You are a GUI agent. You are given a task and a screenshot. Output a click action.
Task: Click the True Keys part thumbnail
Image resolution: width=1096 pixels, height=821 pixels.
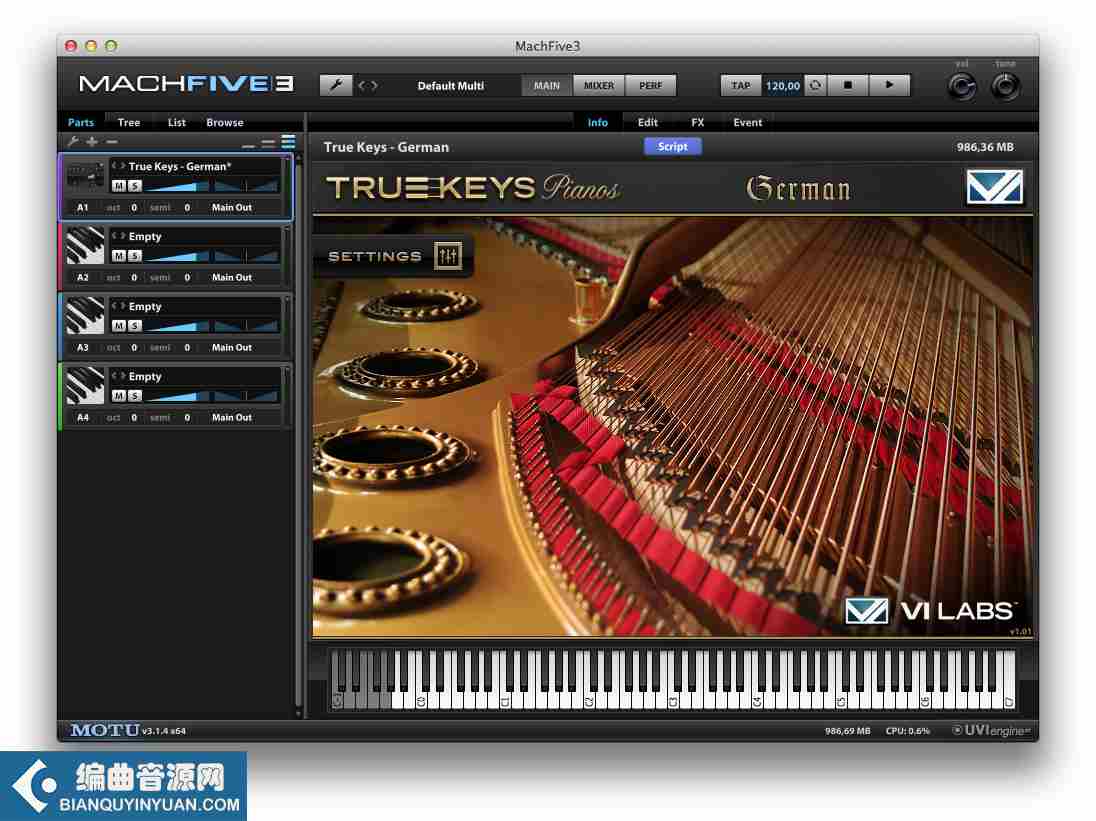85,177
